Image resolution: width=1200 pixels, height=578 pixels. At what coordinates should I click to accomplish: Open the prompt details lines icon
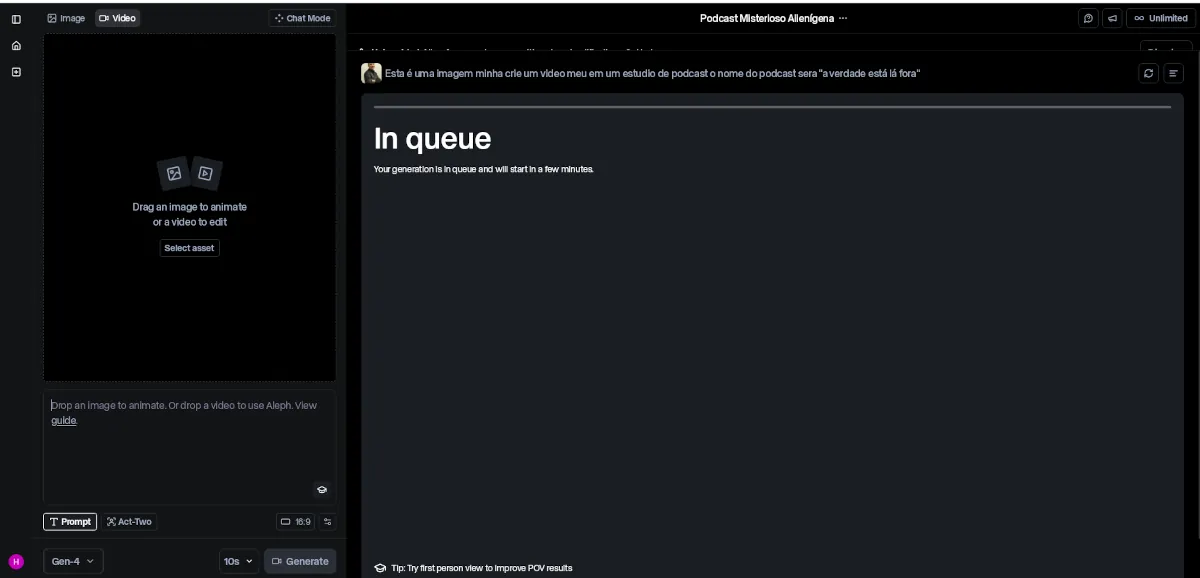click(x=1173, y=73)
